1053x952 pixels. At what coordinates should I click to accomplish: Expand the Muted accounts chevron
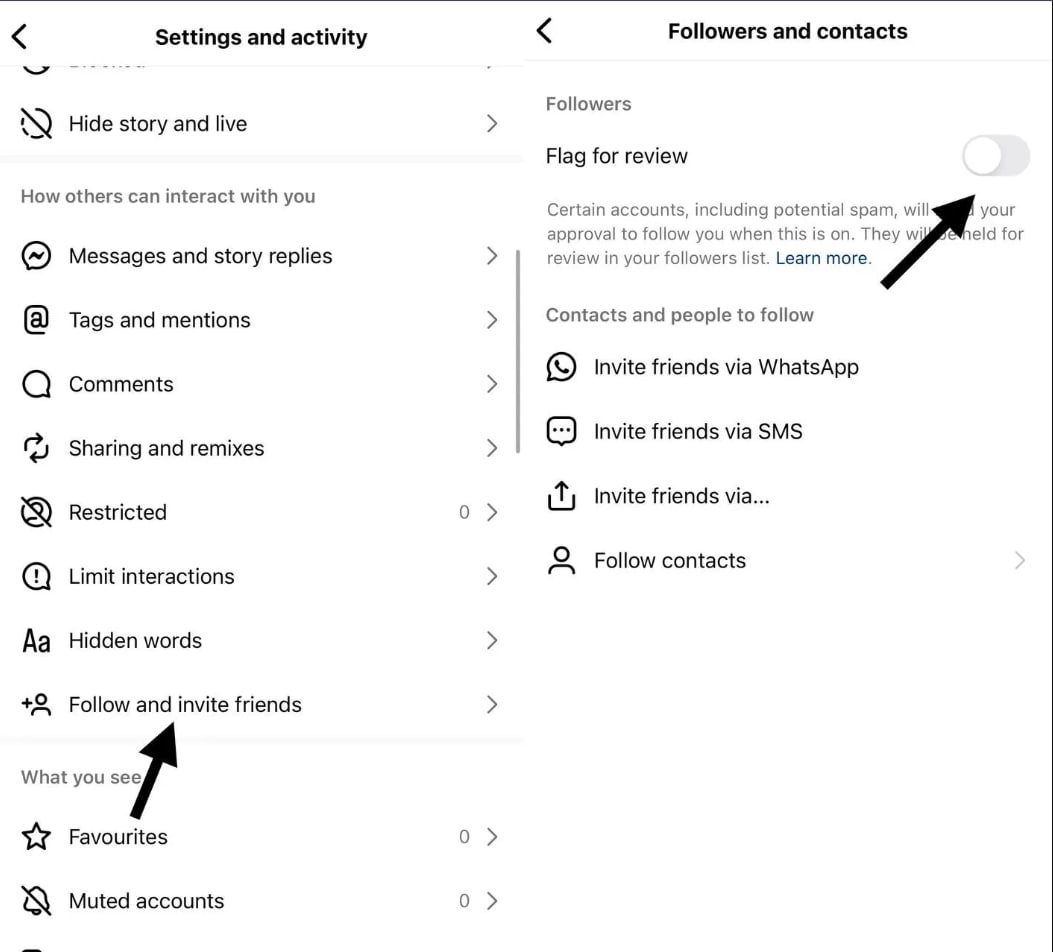tap(492, 900)
